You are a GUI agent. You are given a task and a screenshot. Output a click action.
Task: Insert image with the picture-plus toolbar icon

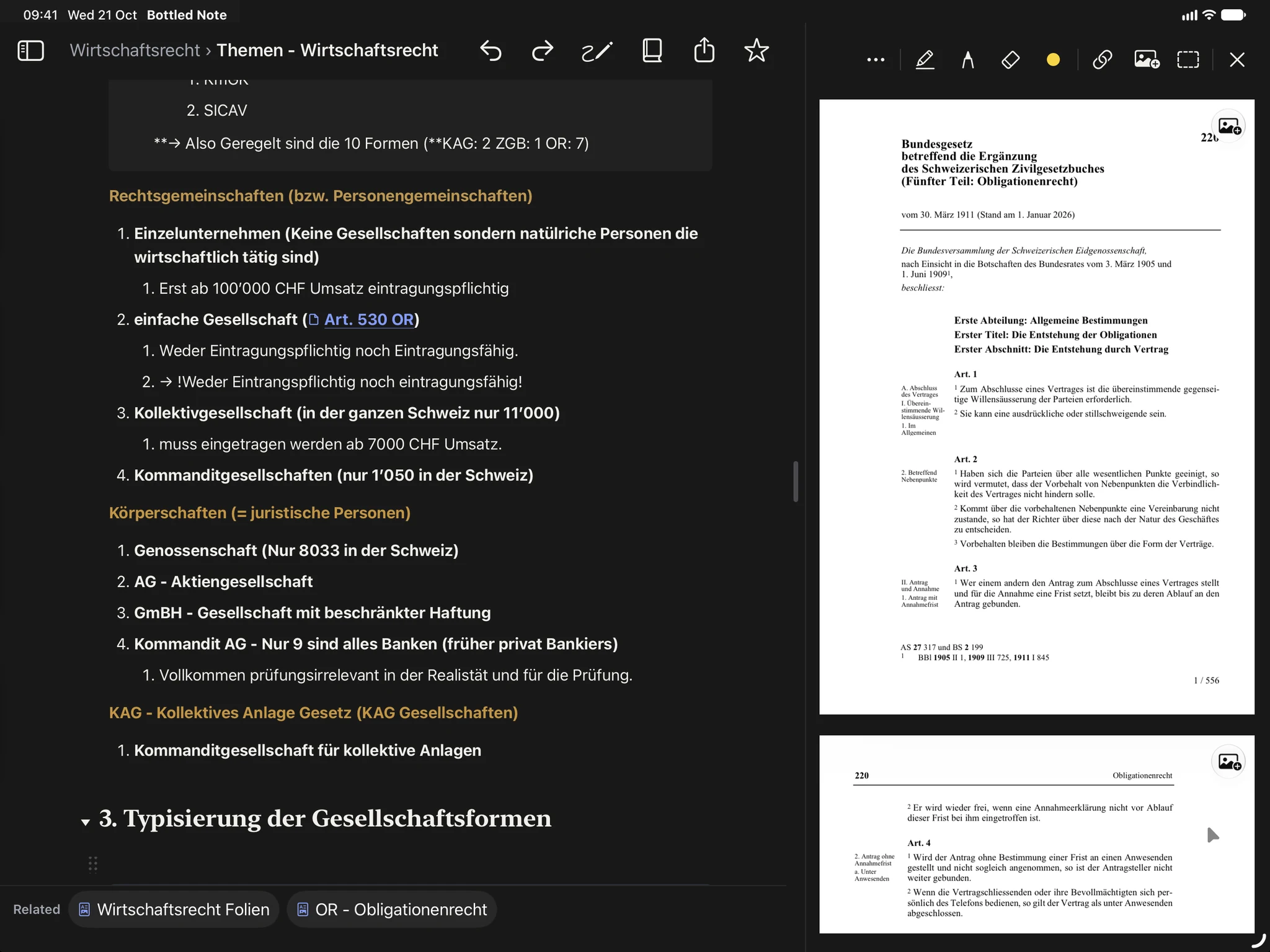pos(1147,59)
